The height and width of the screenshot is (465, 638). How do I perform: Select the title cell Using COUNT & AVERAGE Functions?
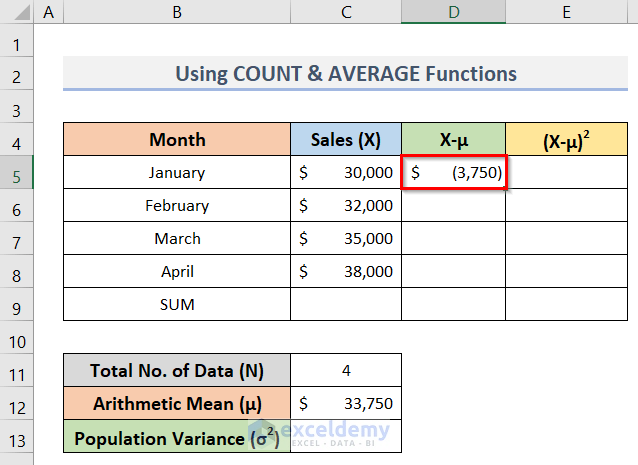[x=346, y=73]
